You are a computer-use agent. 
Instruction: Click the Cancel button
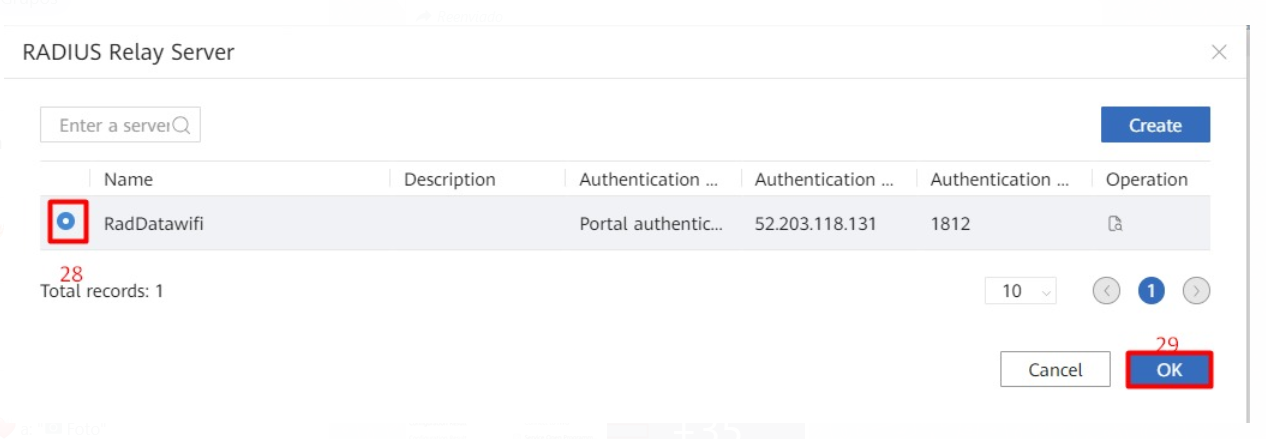[1055, 370]
